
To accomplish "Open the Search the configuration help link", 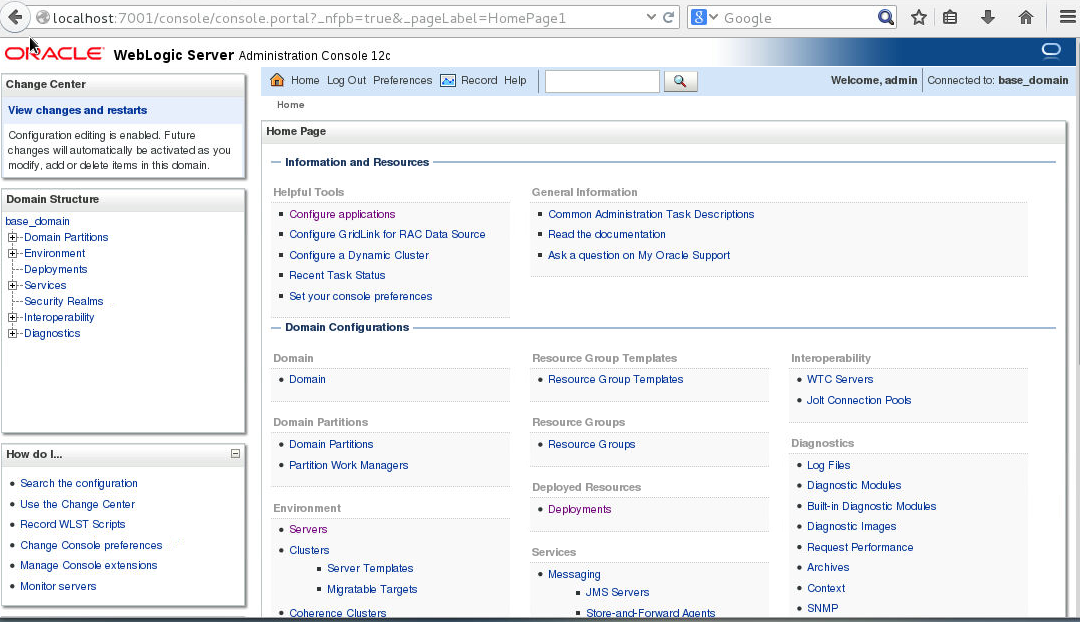I will 79,483.
